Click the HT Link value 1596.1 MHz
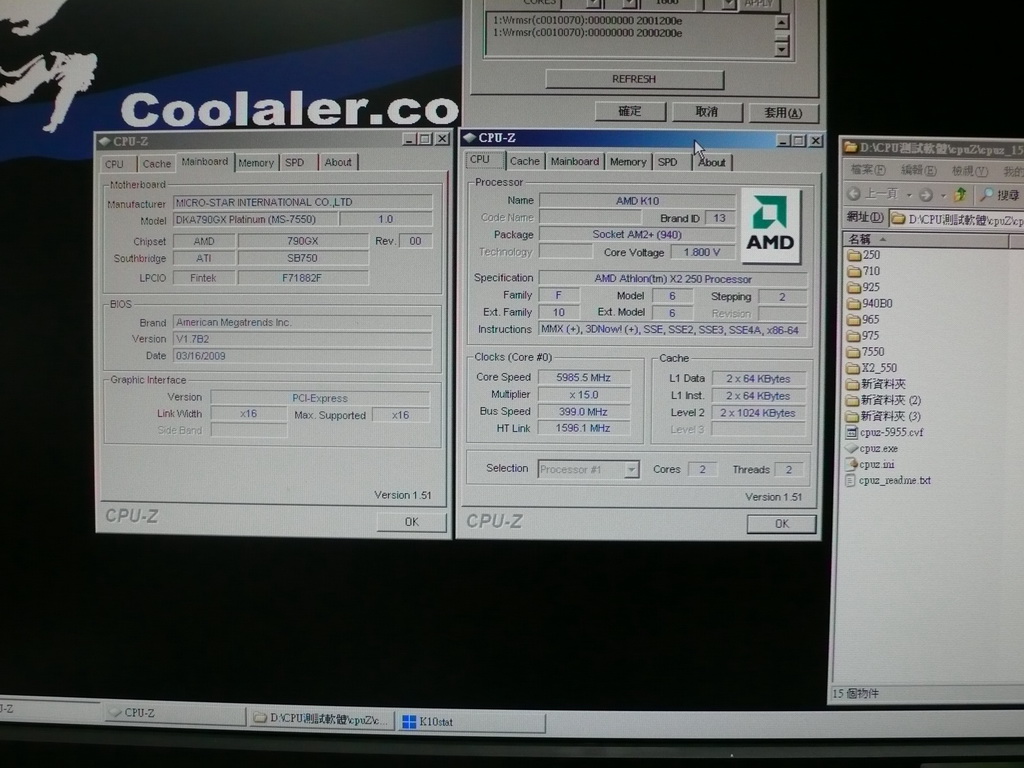 [x=583, y=428]
